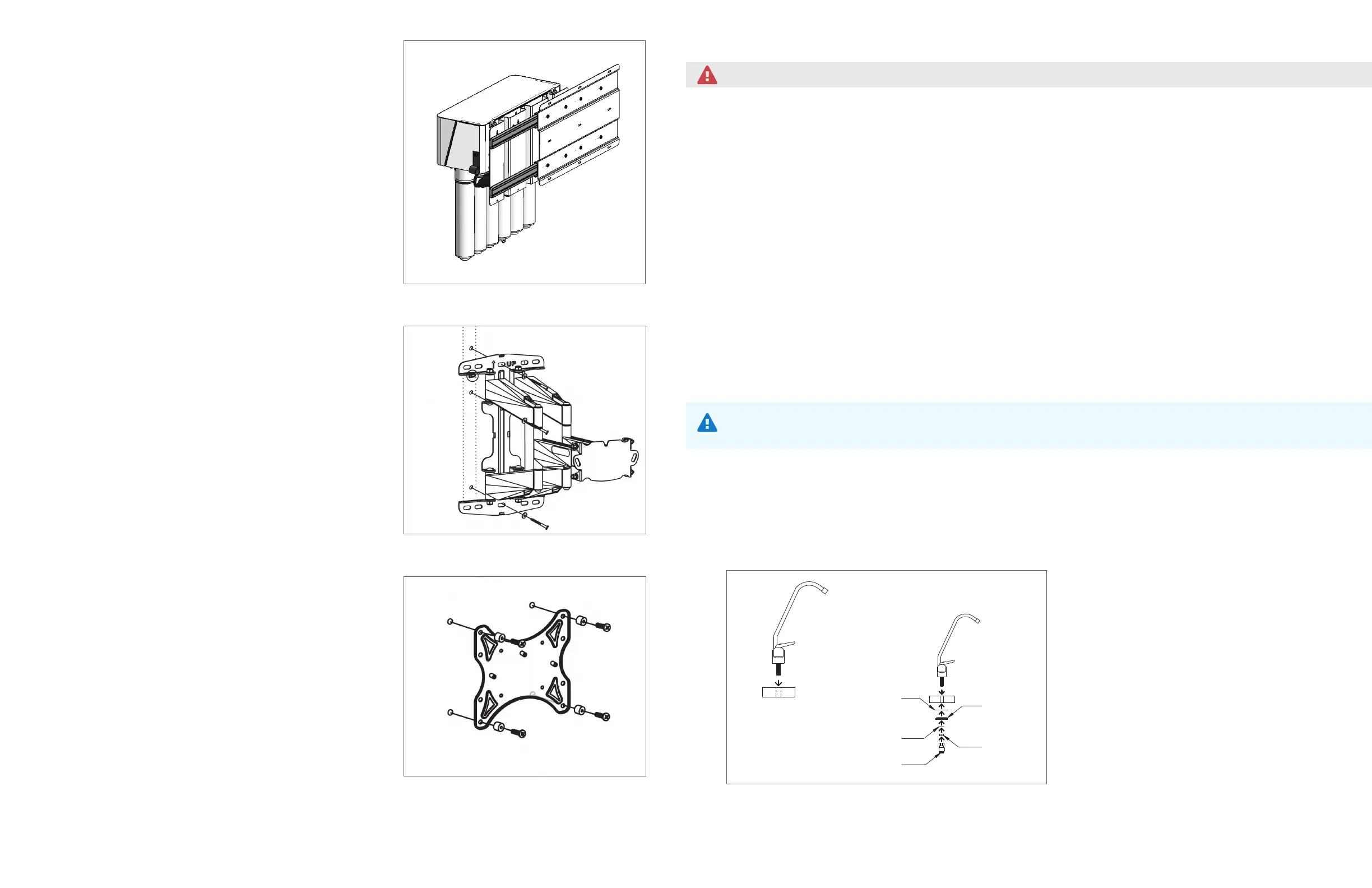Image resolution: width=1372 pixels, height=888 pixels.
Task: Select the light blue notice banner
Action: pyautogui.click(x=1028, y=425)
